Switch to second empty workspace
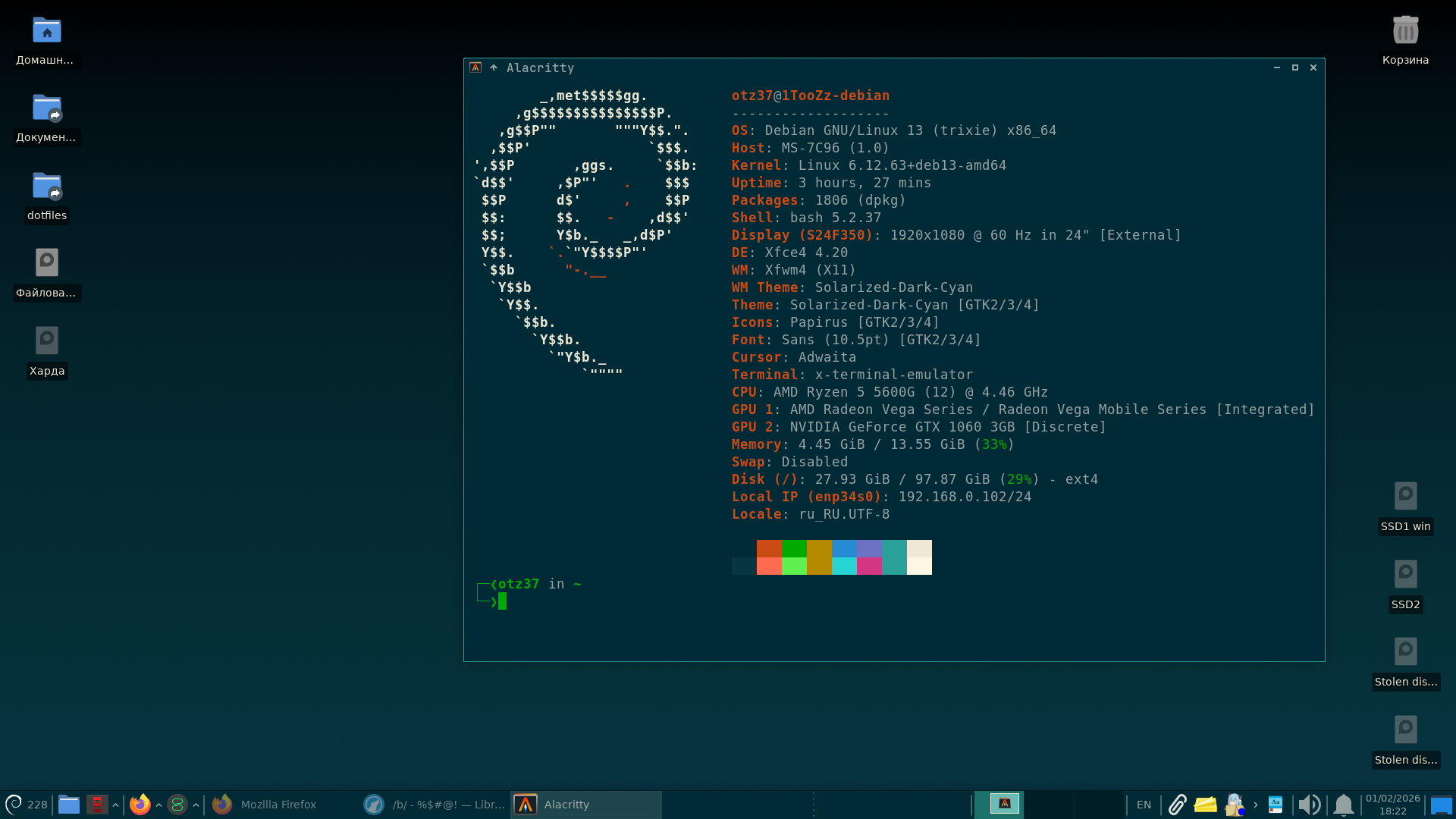 tap(1048, 805)
